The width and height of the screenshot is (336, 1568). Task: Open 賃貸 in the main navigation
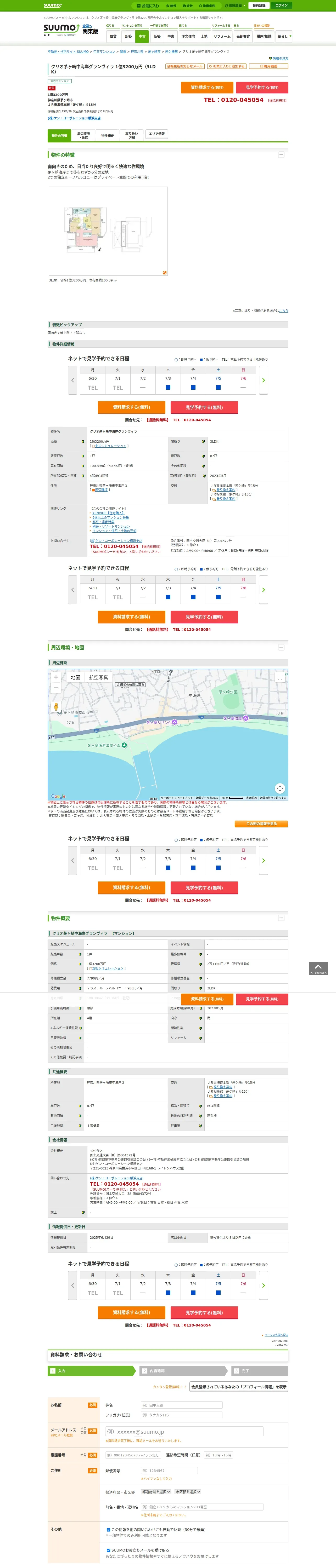113,37
